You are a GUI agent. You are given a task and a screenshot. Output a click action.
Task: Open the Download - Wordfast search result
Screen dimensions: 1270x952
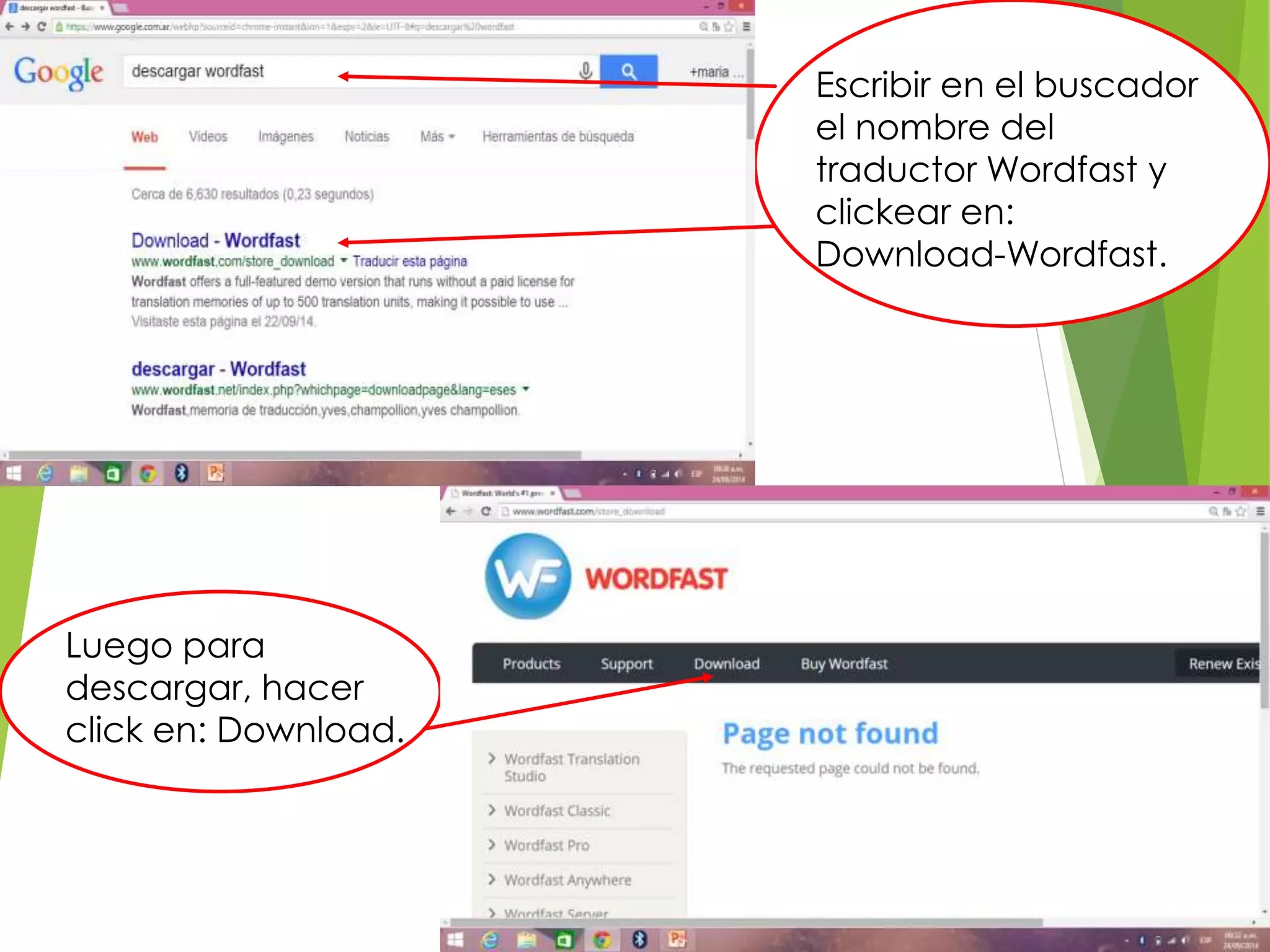point(215,240)
